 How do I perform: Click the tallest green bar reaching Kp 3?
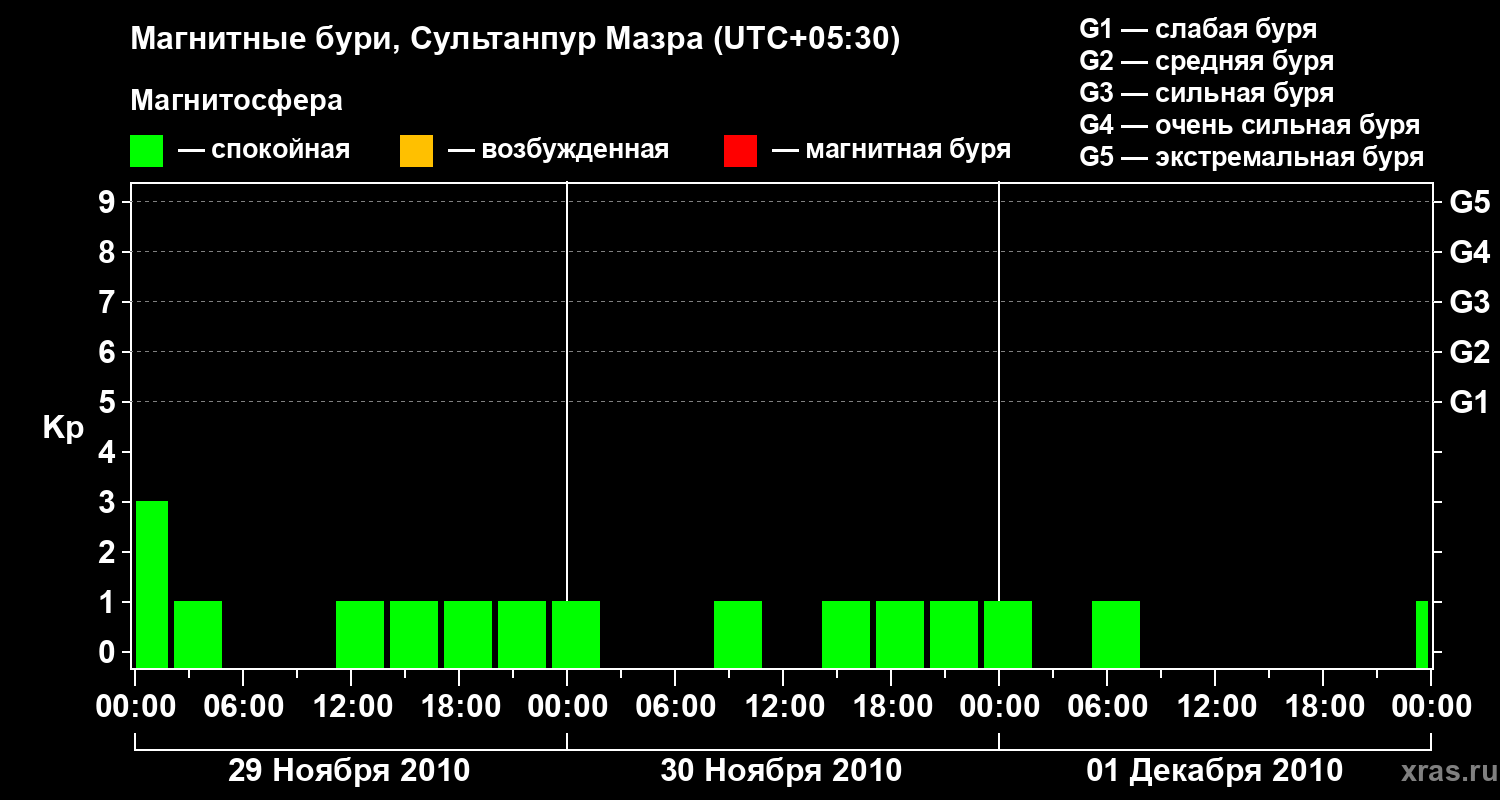click(152, 584)
